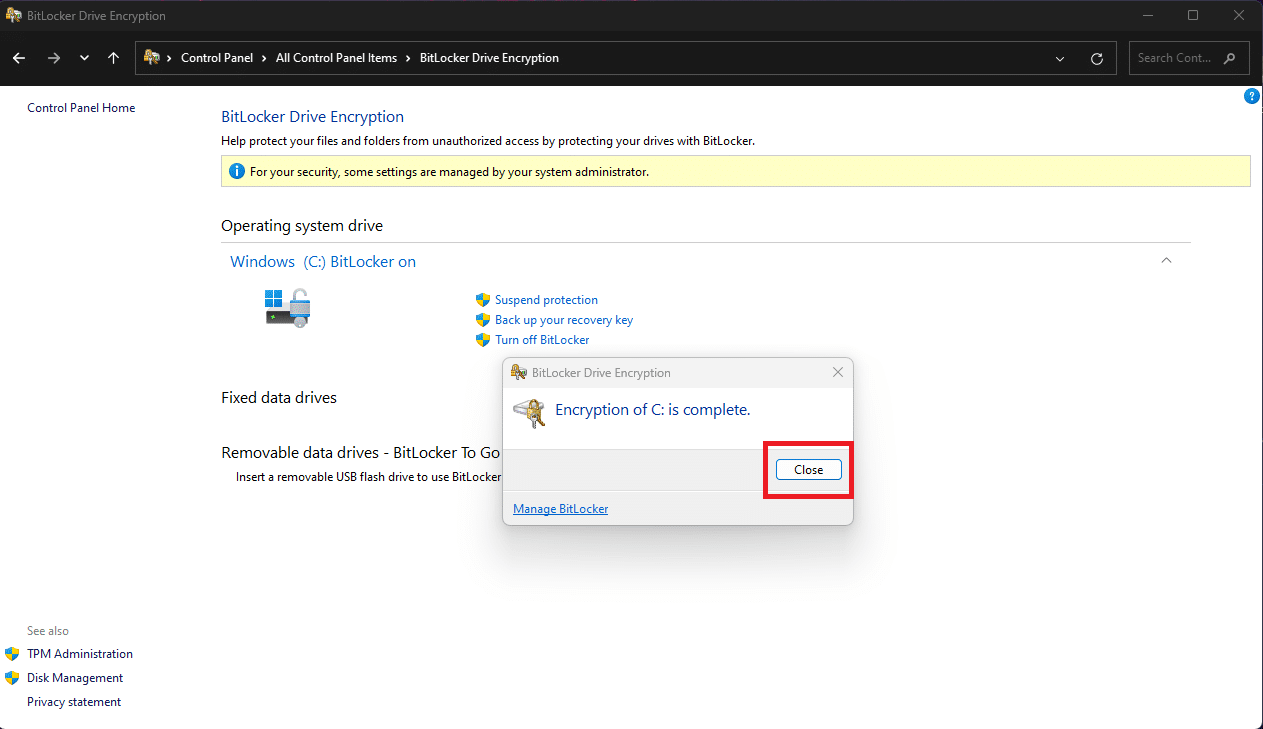Click the shield icon next to TPM Administration
The height and width of the screenshot is (729, 1263).
click(12, 654)
